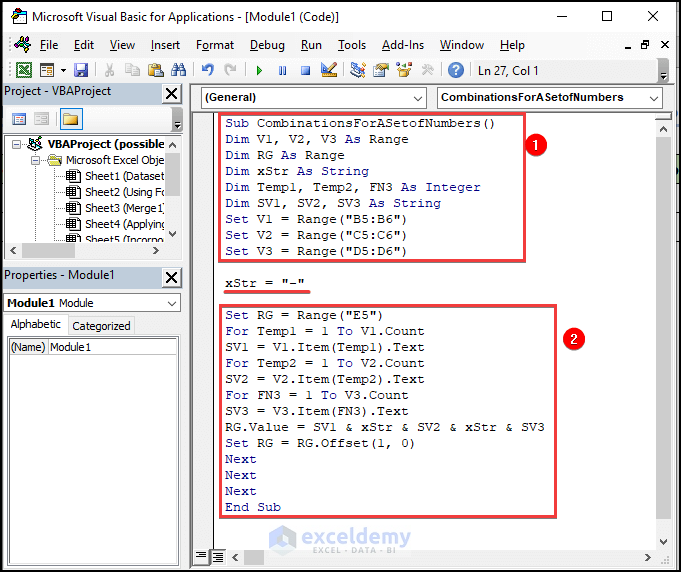Click the Paste clipboard icon
This screenshot has height=572, width=681.
155,70
